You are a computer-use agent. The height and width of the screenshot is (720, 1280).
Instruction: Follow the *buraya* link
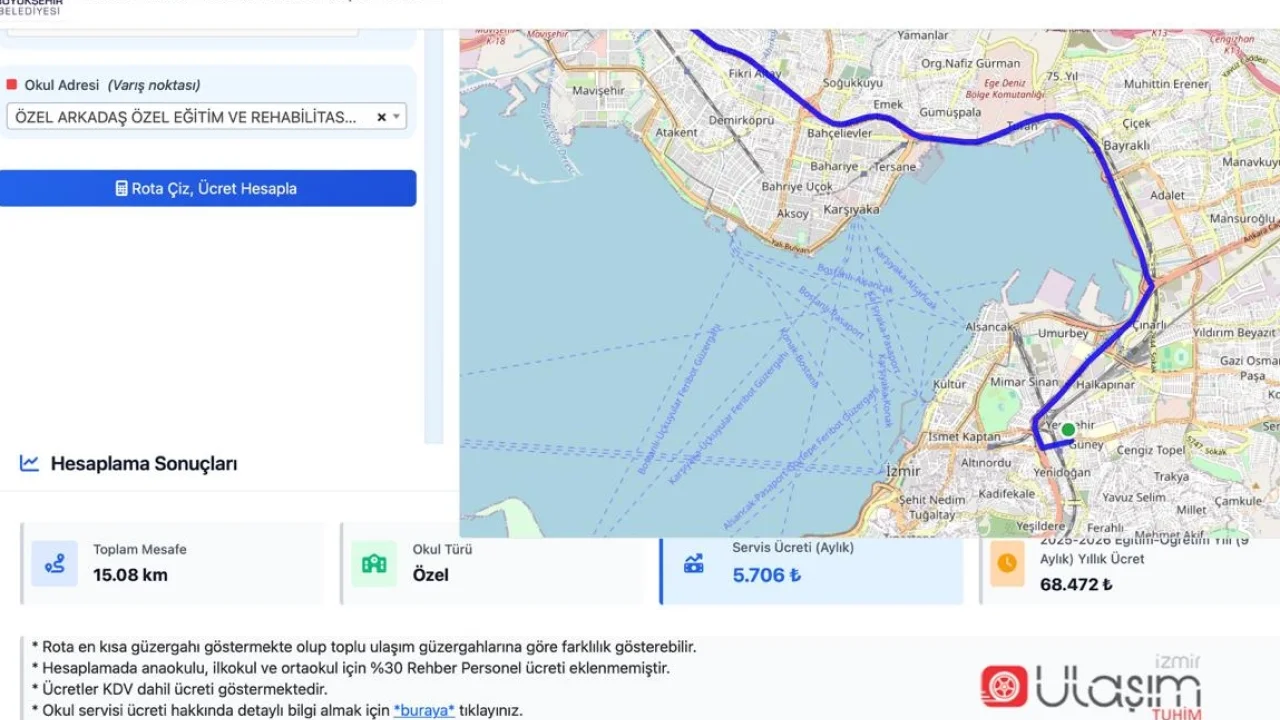coord(424,710)
